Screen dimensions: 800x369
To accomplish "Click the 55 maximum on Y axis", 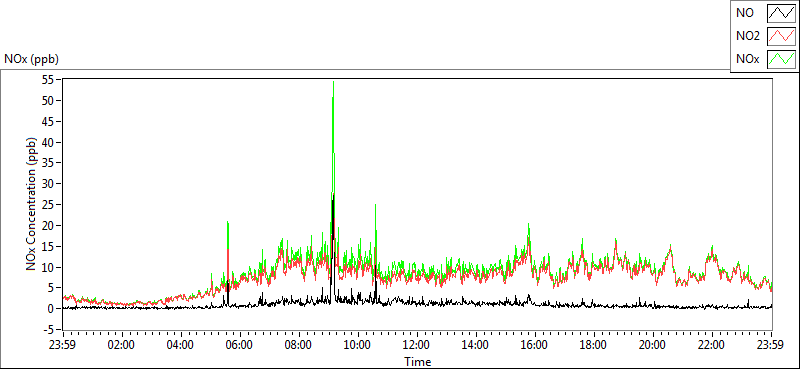I will pos(48,80).
